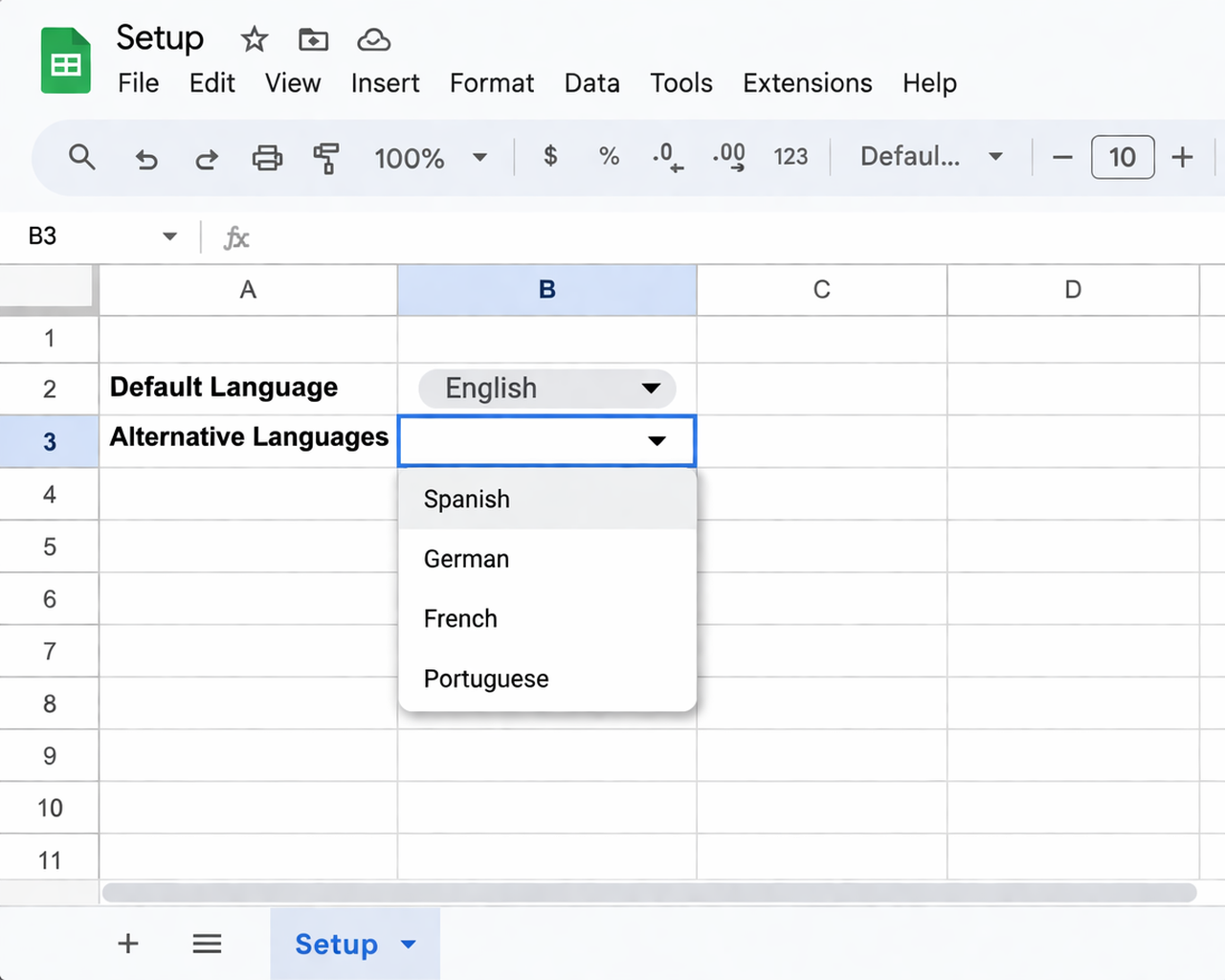Open the zoom level dropdown
The width and height of the screenshot is (1225, 980).
(x=431, y=158)
